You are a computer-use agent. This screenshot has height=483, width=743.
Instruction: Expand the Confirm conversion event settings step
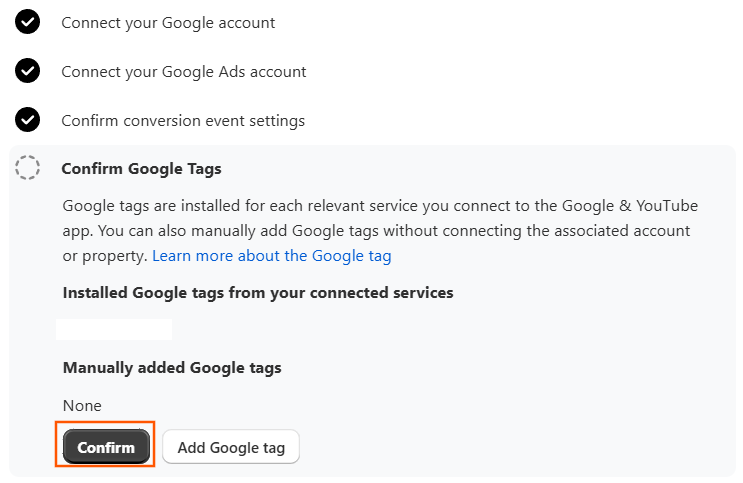[x=183, y=120]
